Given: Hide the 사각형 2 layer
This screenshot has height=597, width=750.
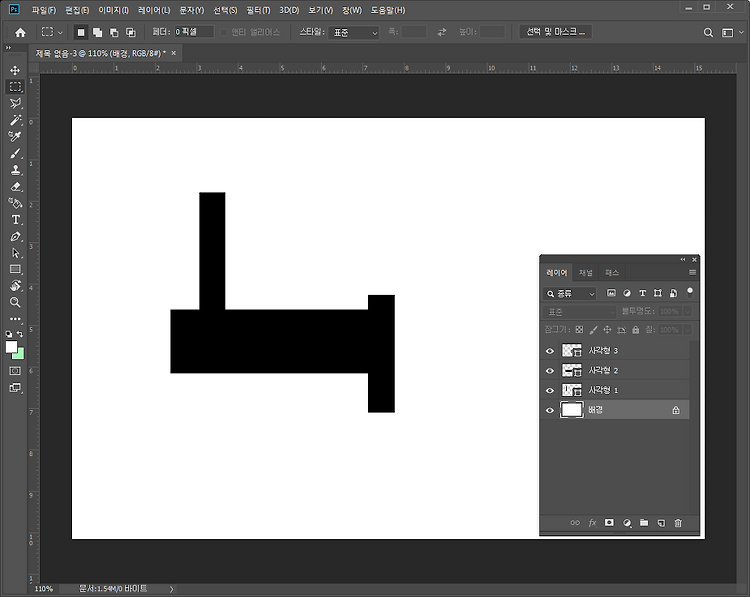Looking at the screenshot, I should point(550,371).
